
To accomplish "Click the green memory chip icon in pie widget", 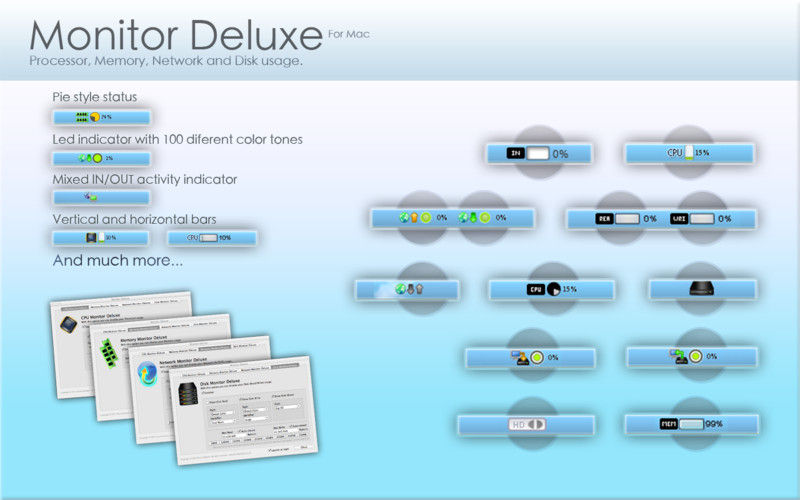I will [82, 117].
